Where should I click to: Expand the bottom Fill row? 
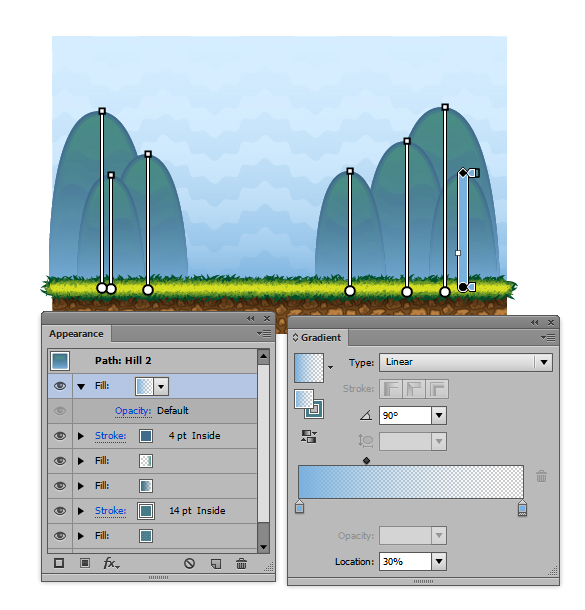tap(81, 536)
